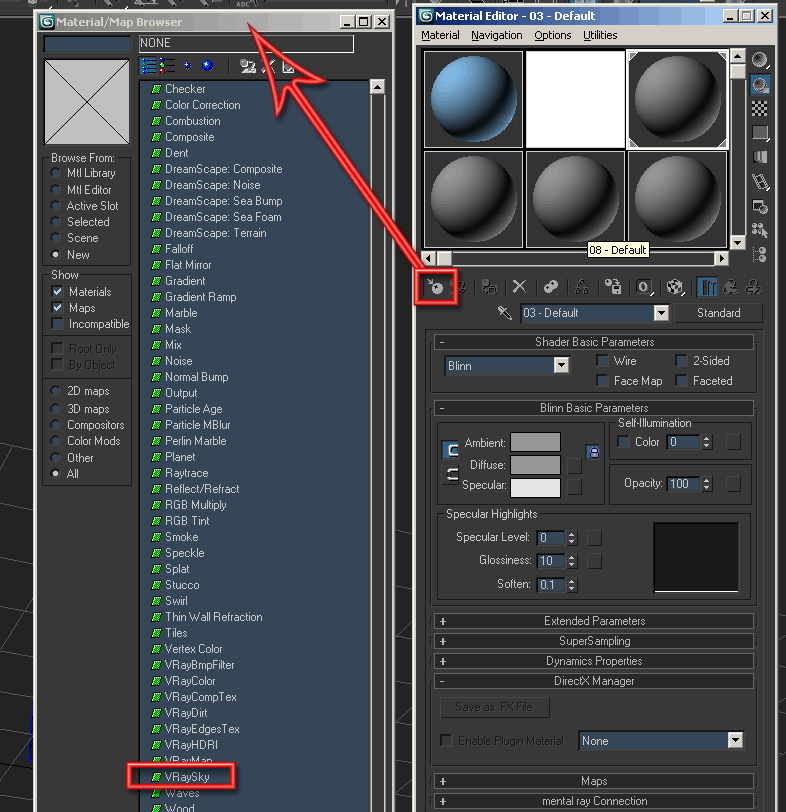Open the Material menu
This screenshot has width=786, height=812.
pyautogui.click(x=440, y=35)
